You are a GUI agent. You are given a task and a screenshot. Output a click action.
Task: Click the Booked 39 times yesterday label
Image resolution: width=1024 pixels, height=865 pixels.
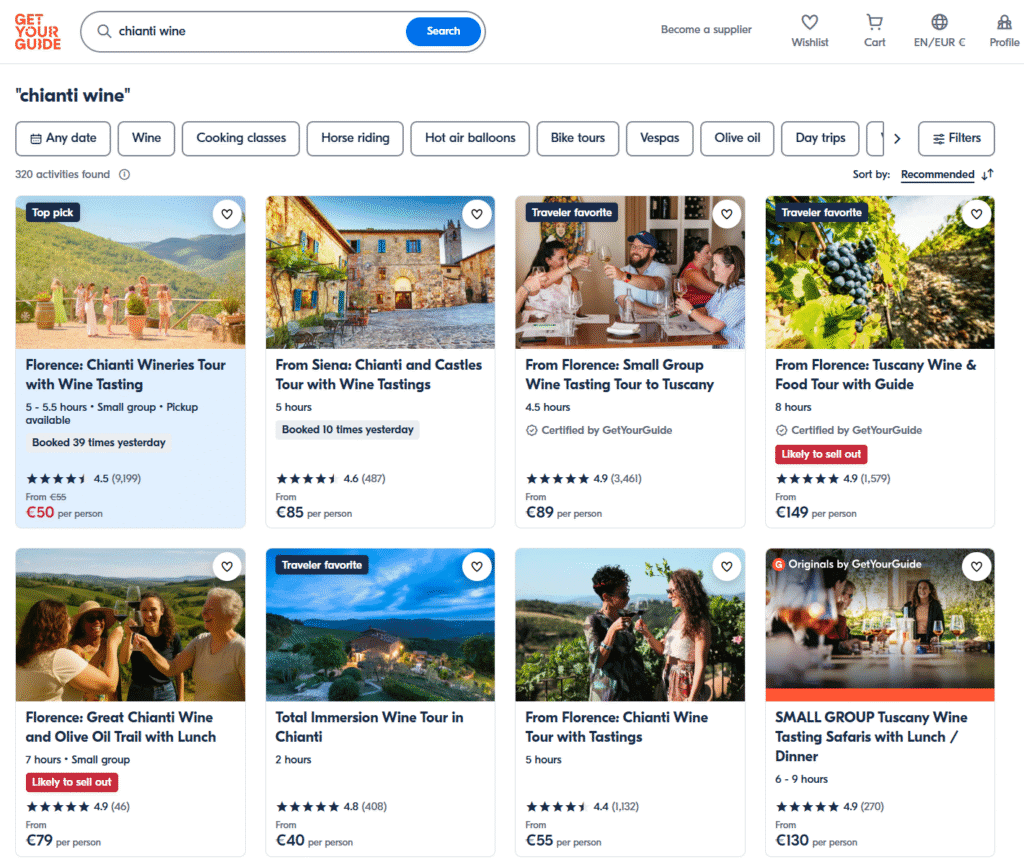click(99, 443)
